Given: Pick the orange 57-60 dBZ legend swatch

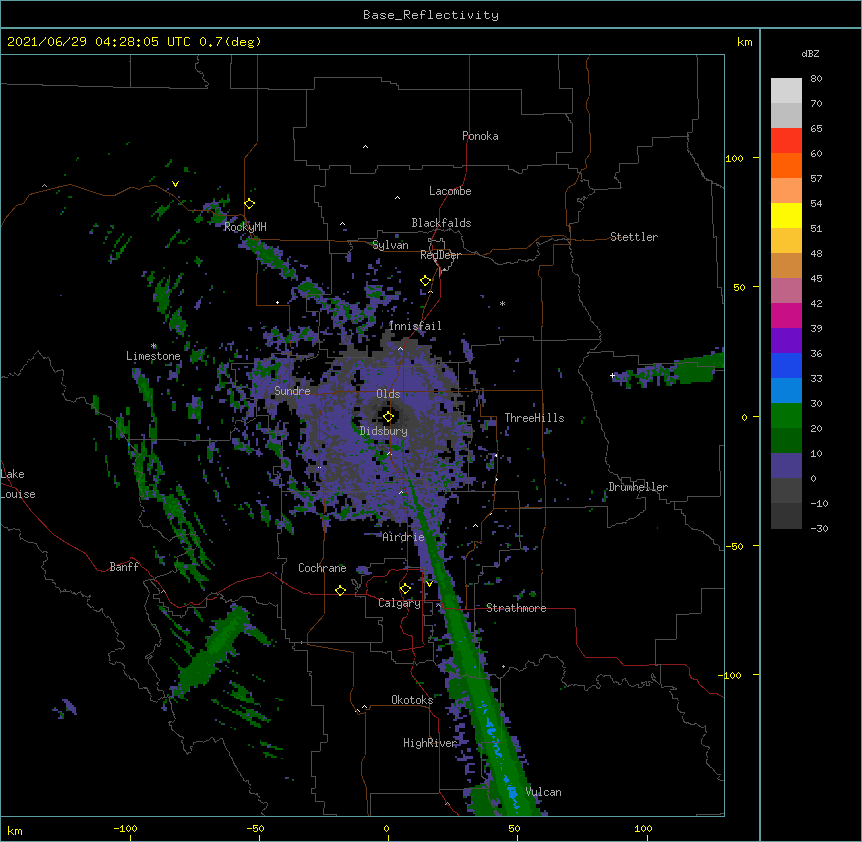Looking at the screenshot, I should (786, 165).
